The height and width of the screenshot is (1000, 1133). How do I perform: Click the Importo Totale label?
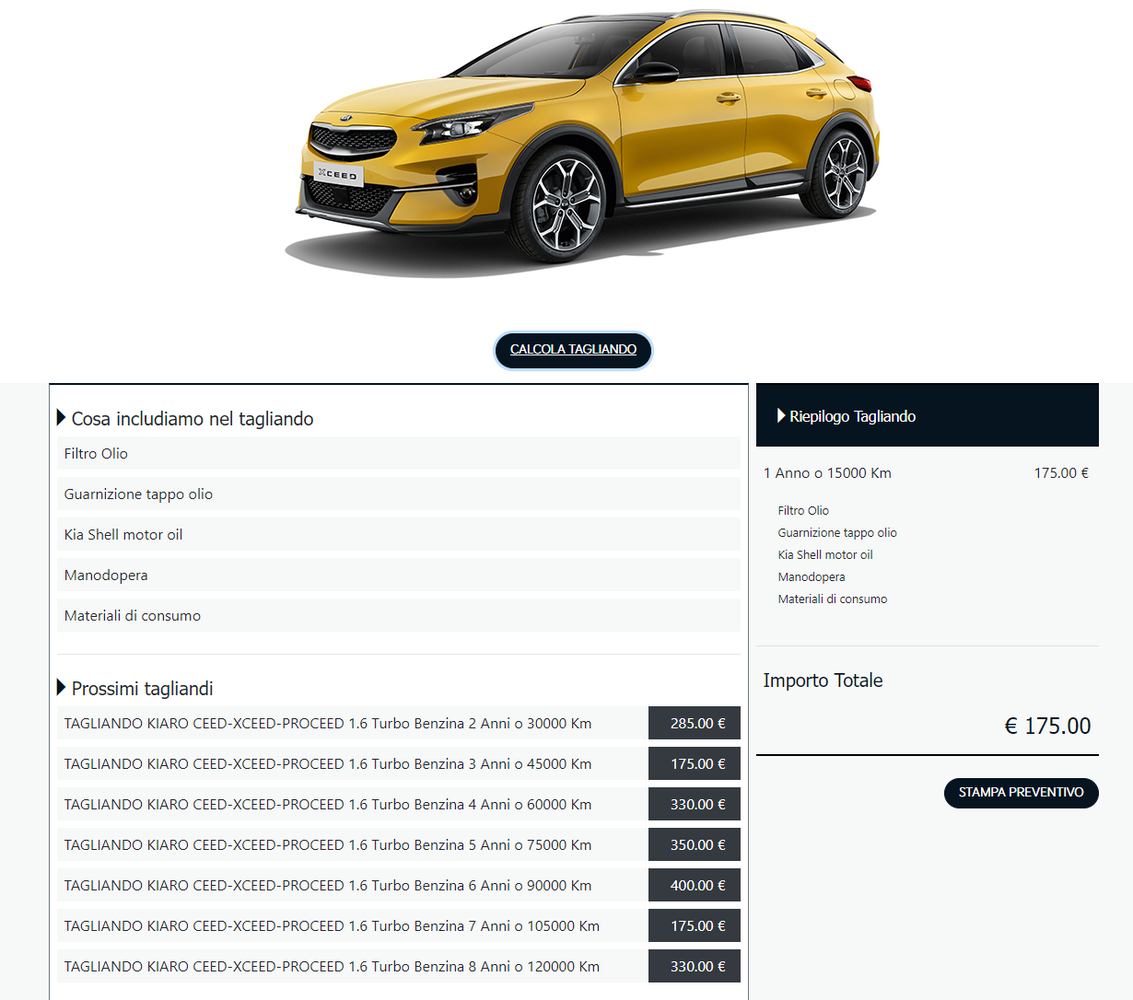coord(823,680)
